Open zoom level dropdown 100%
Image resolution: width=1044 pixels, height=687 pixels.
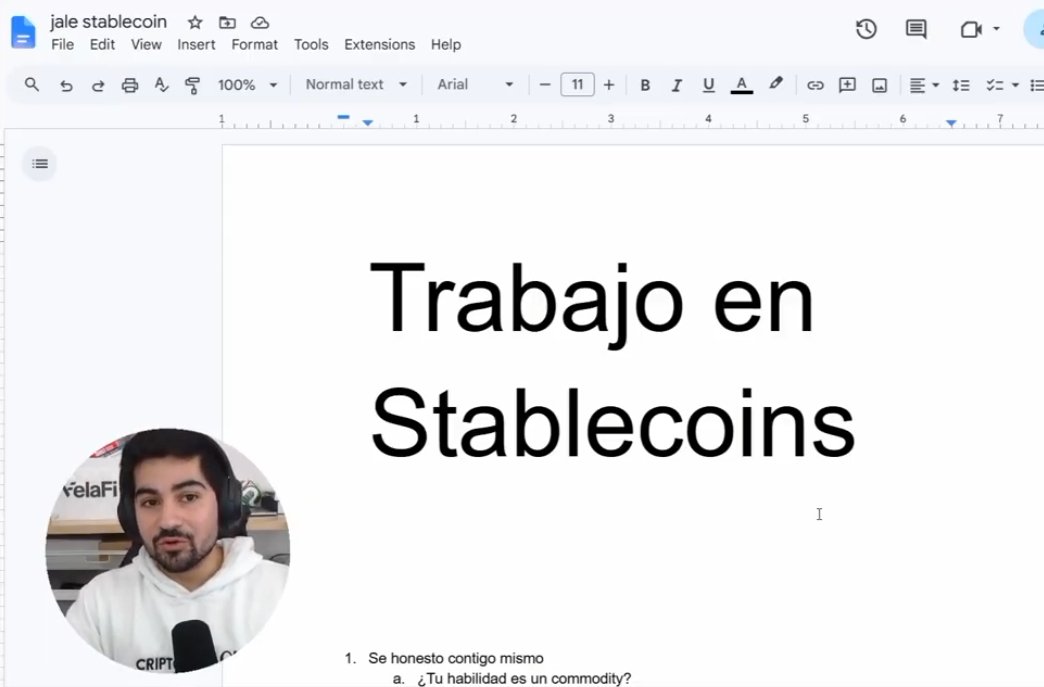(247, 85)
